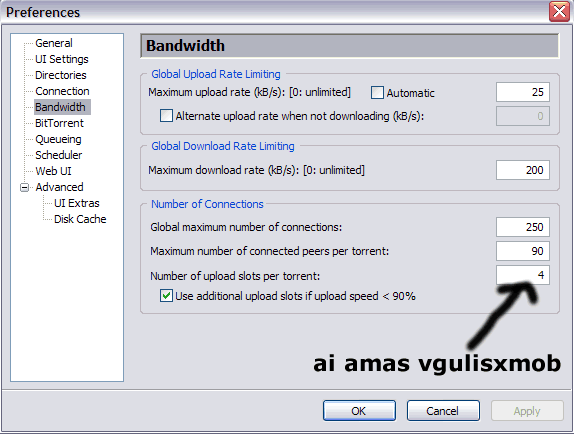Show the Scheduler page
Viewport: 574px width, 436px height.
(59, 155)
